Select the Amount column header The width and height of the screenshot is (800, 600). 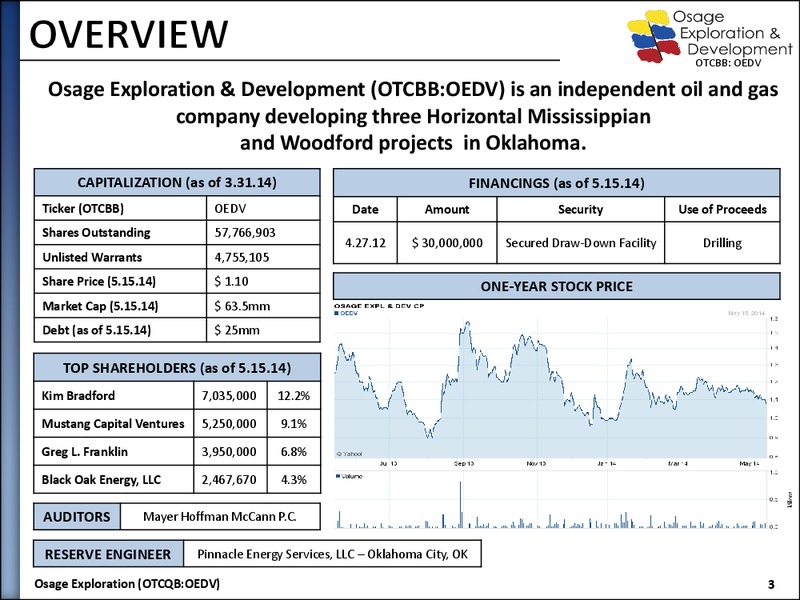pyautogui.click(x=447, y=209)
